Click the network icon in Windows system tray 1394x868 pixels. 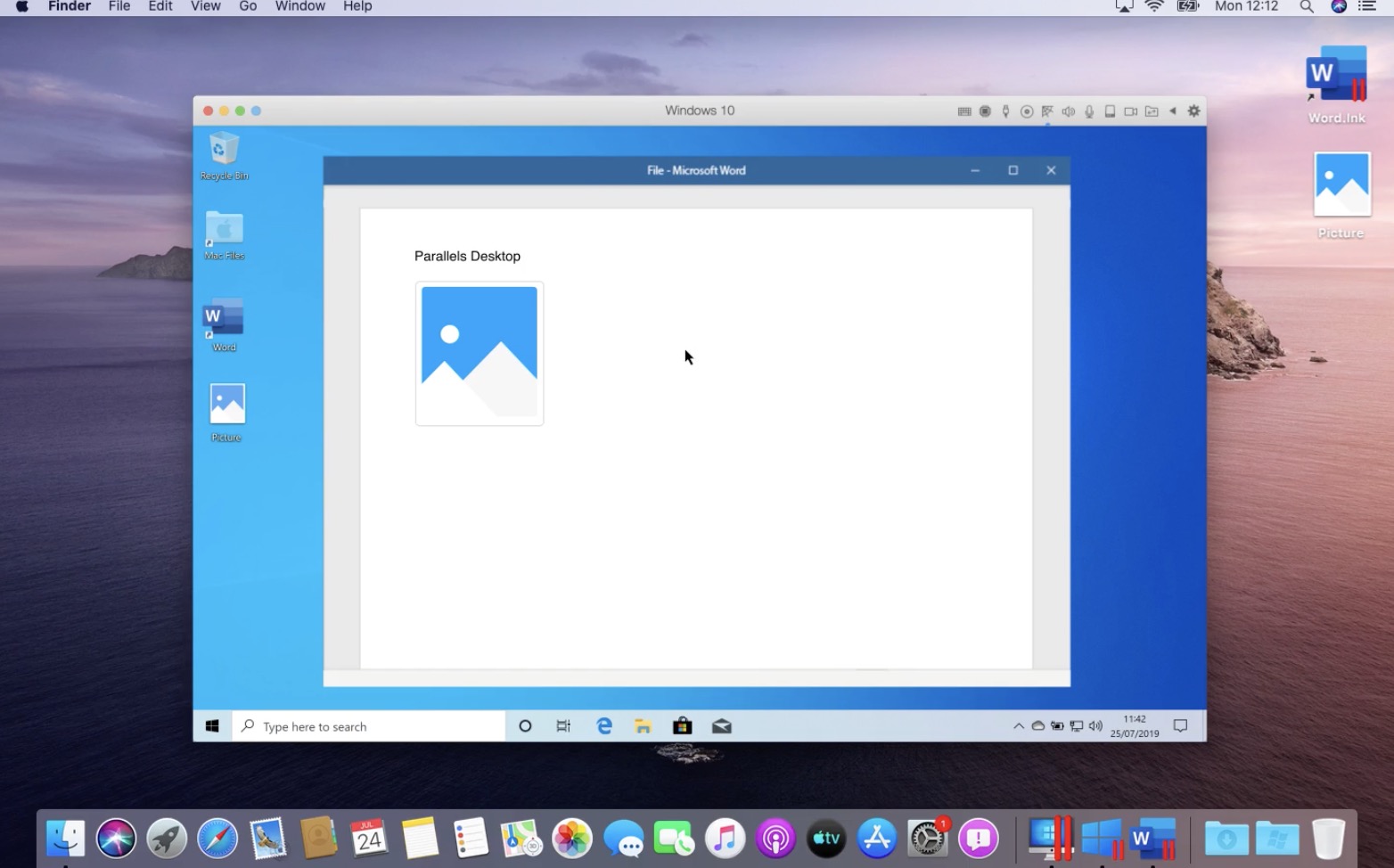(x=1077, y=726)
